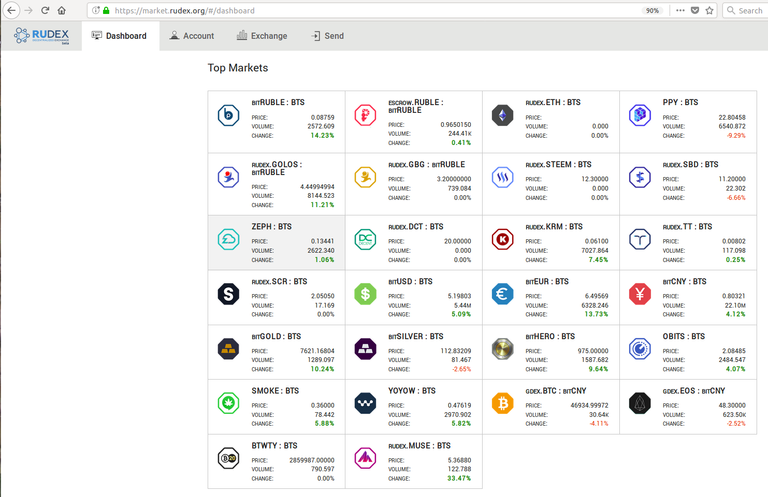The image size is (768, 497).
Task: Click the RUDEX.SCR market icon
Action: [x=228, y=294]
